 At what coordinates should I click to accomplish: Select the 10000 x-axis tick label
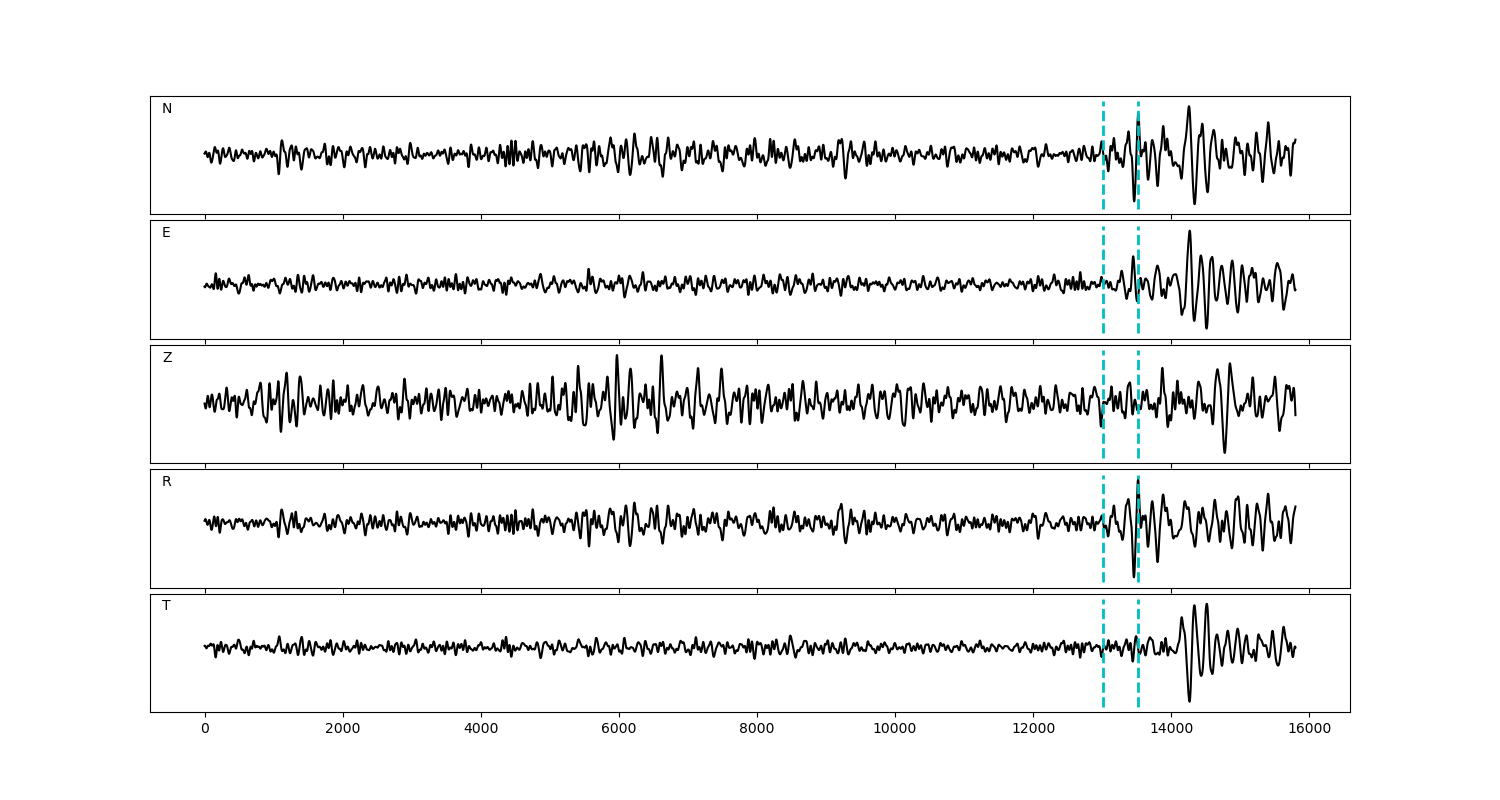tap(895, 729)
